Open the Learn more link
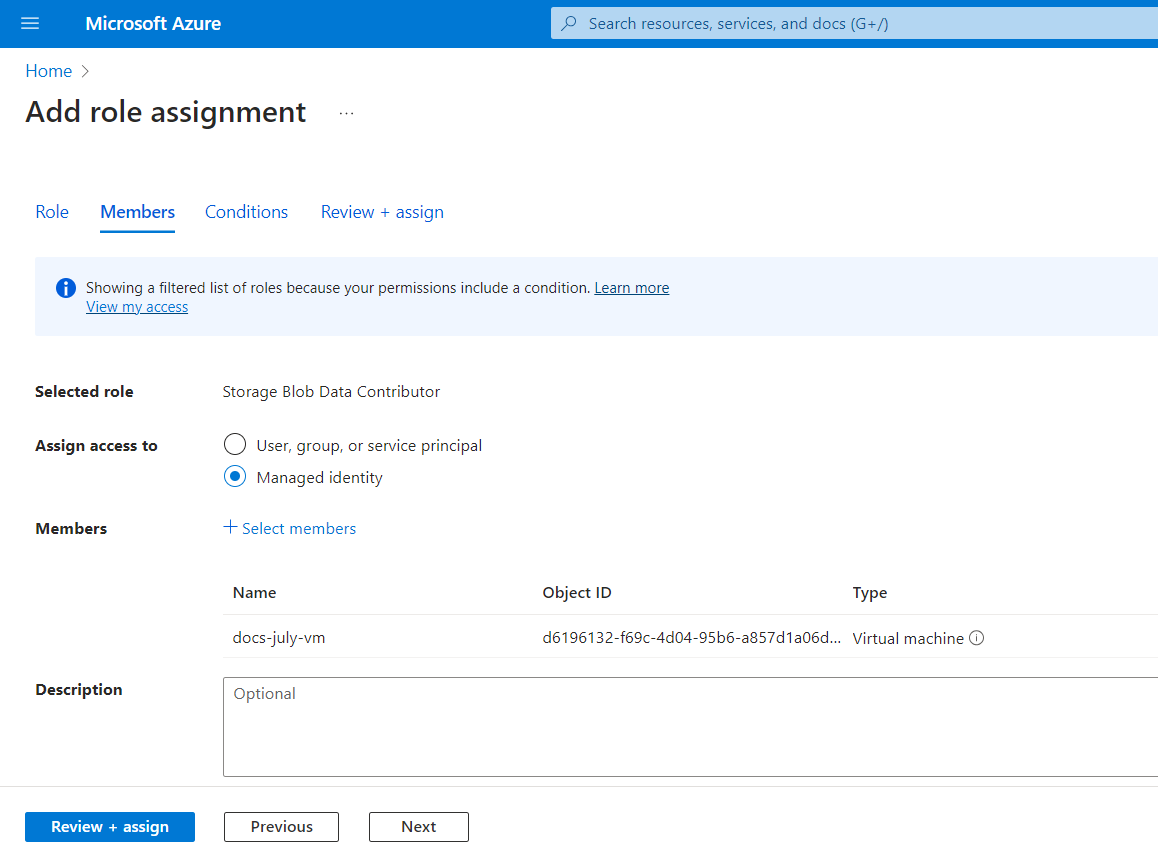This screenshot has width=1158, height=860. pos(632,288)
